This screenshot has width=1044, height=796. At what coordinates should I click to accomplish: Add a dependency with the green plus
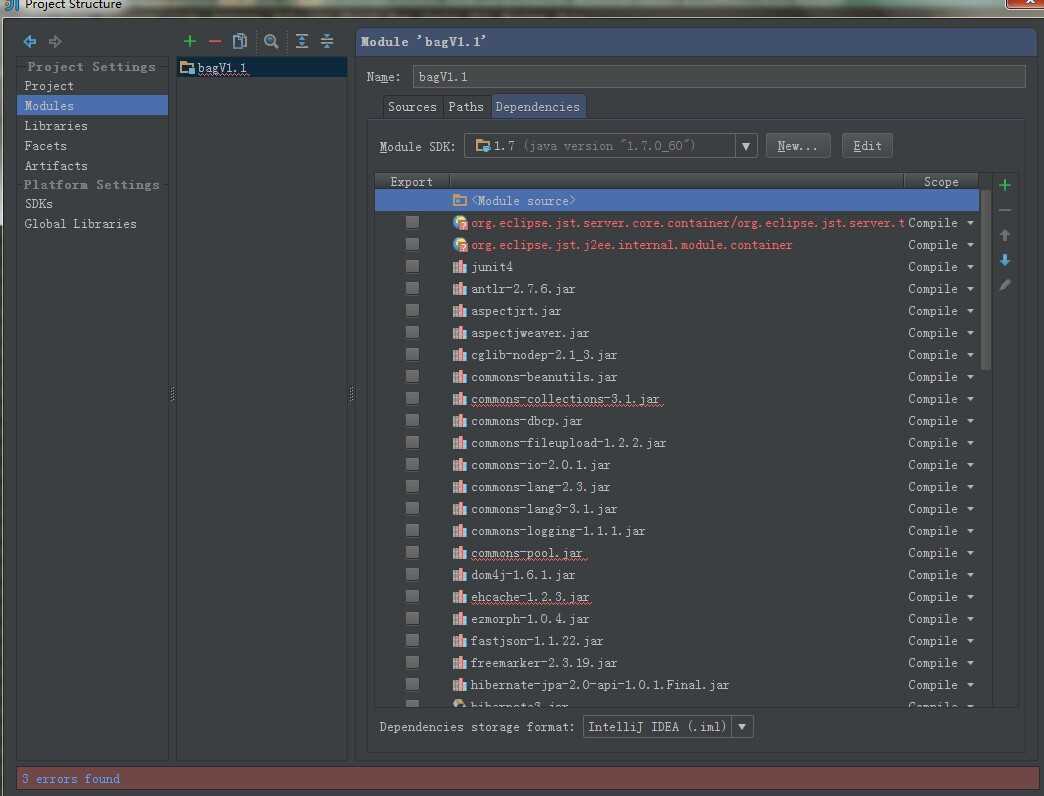(x=1005, y=185)
